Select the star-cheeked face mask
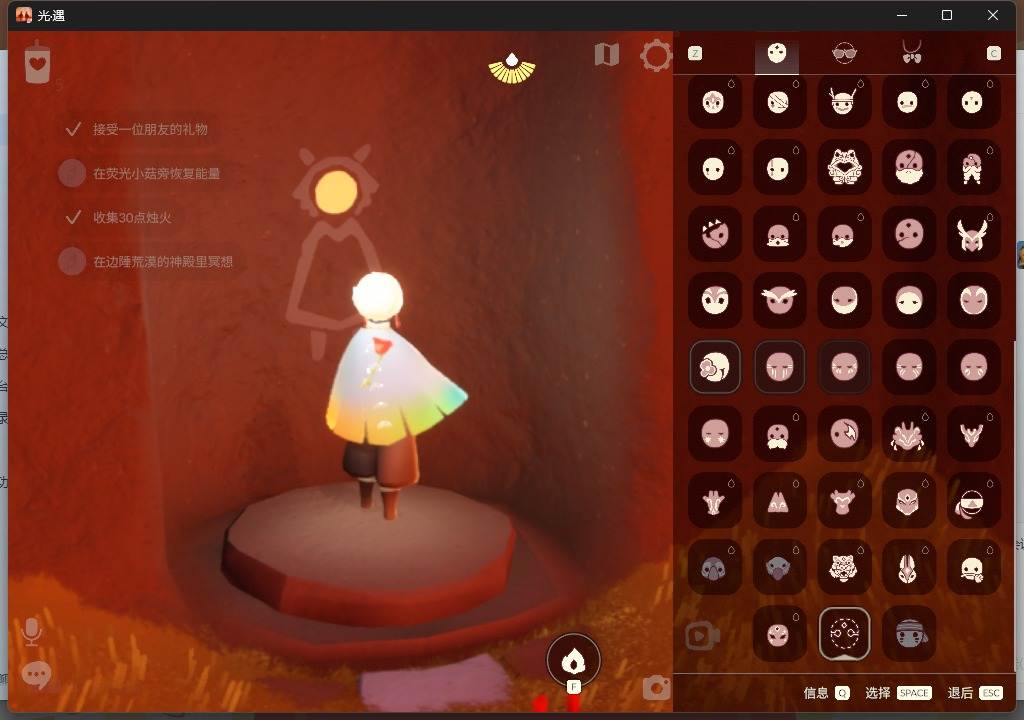This screenshot has height=720, width=1024. (x=714, y=433)
